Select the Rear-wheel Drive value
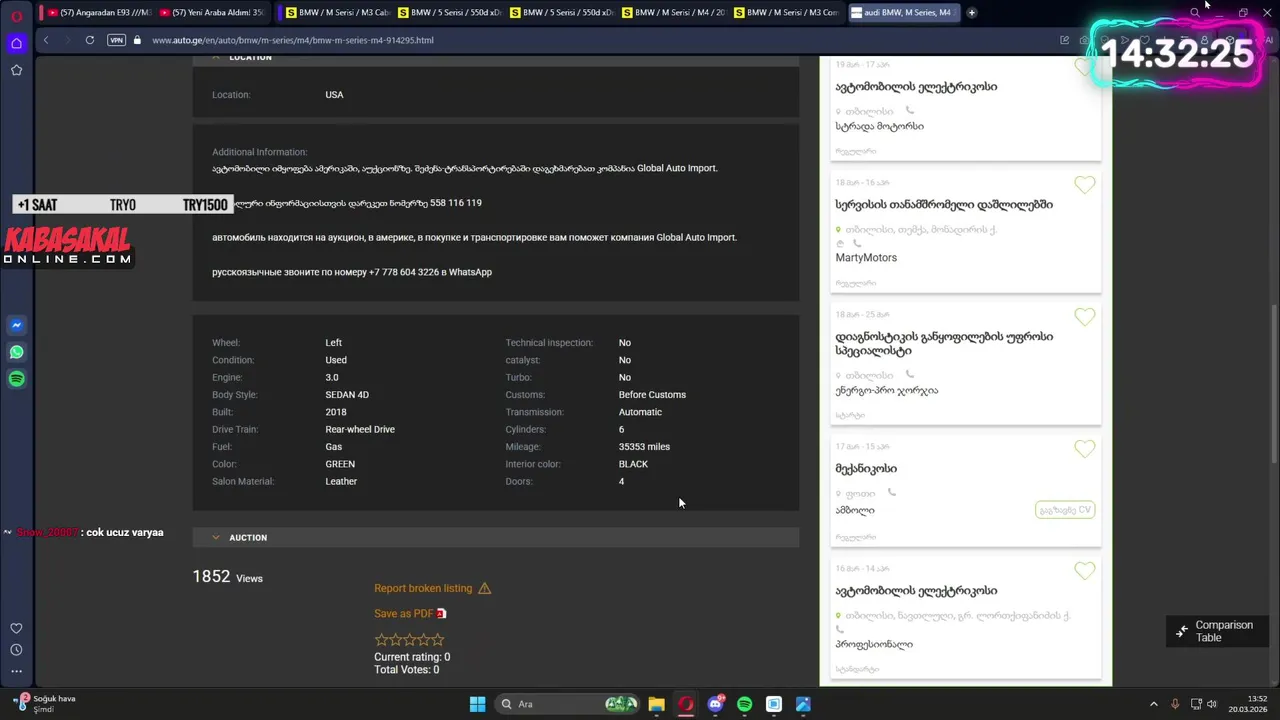 click(x=360, y=429)
